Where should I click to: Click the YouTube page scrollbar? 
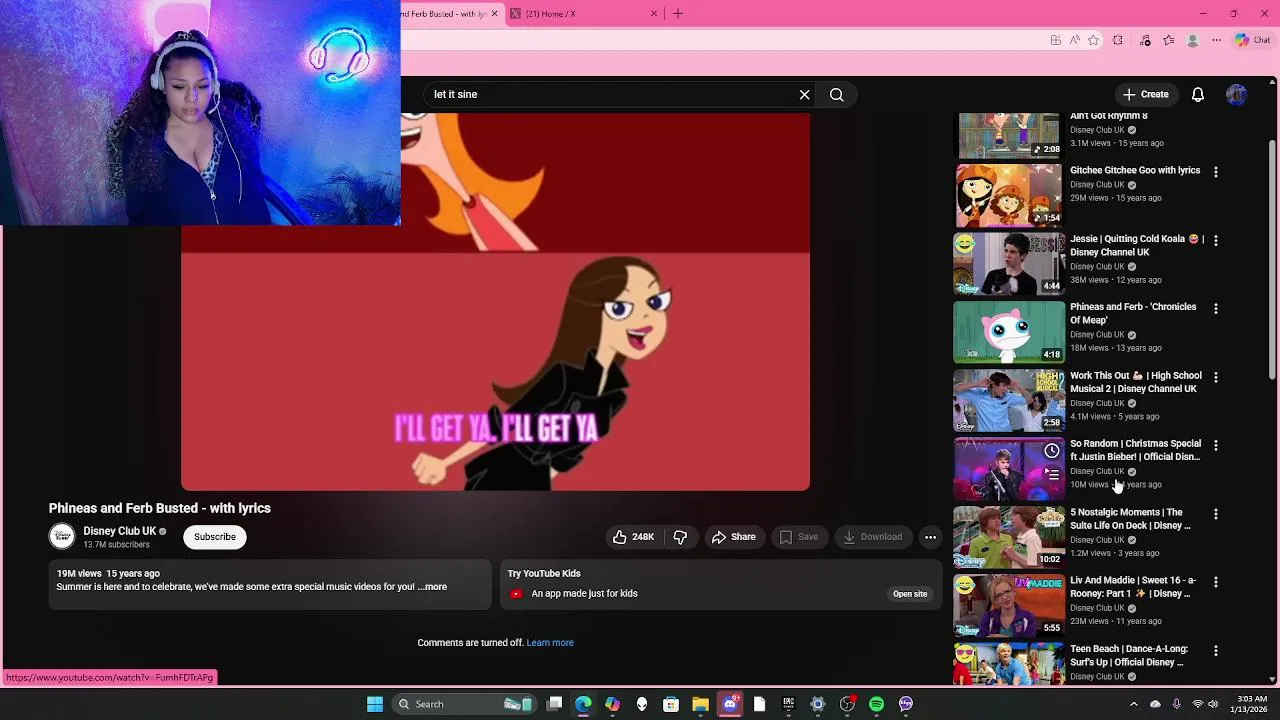[x=1272, y=260]
